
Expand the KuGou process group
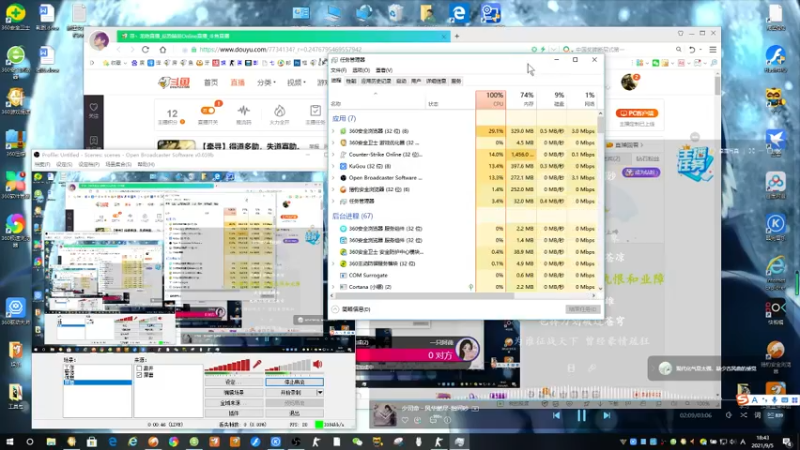point(334,166)
